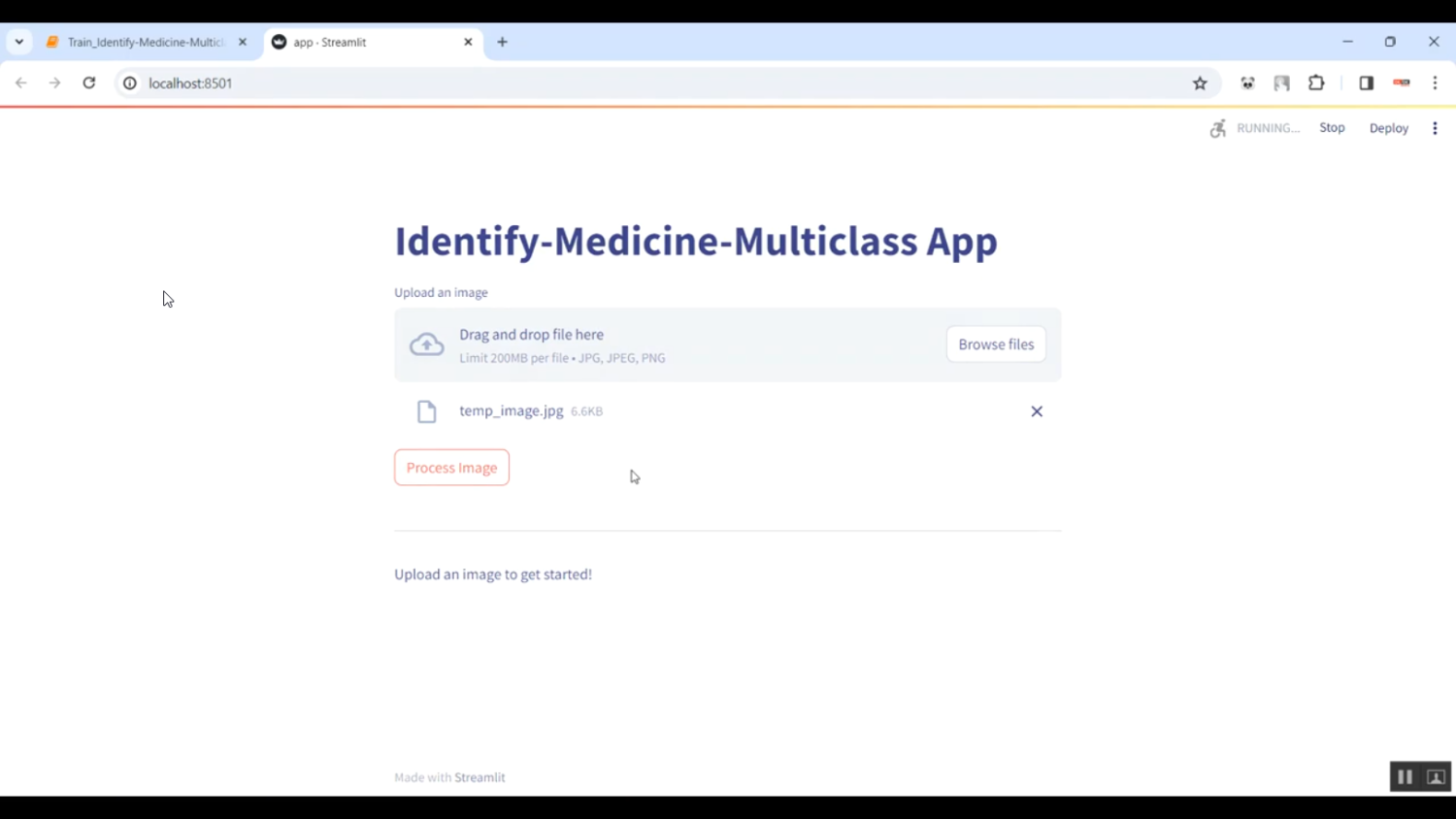This screenshot has width=1456, height=819.
Task: Open the Chrome three-dot menu
Action: (1435, 83)
